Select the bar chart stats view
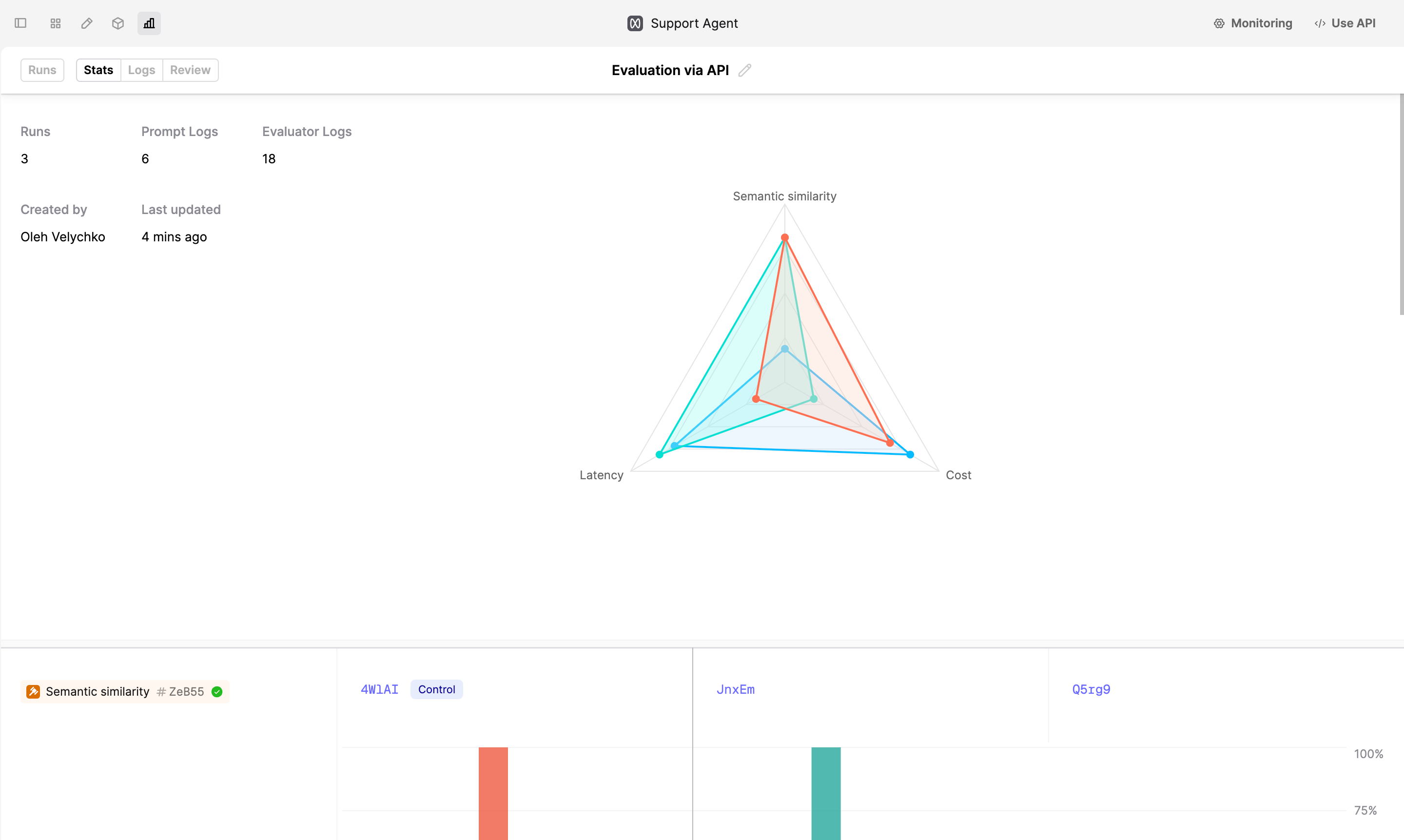Viewport: 1404px width, 840px height. [x=148, y=23]
